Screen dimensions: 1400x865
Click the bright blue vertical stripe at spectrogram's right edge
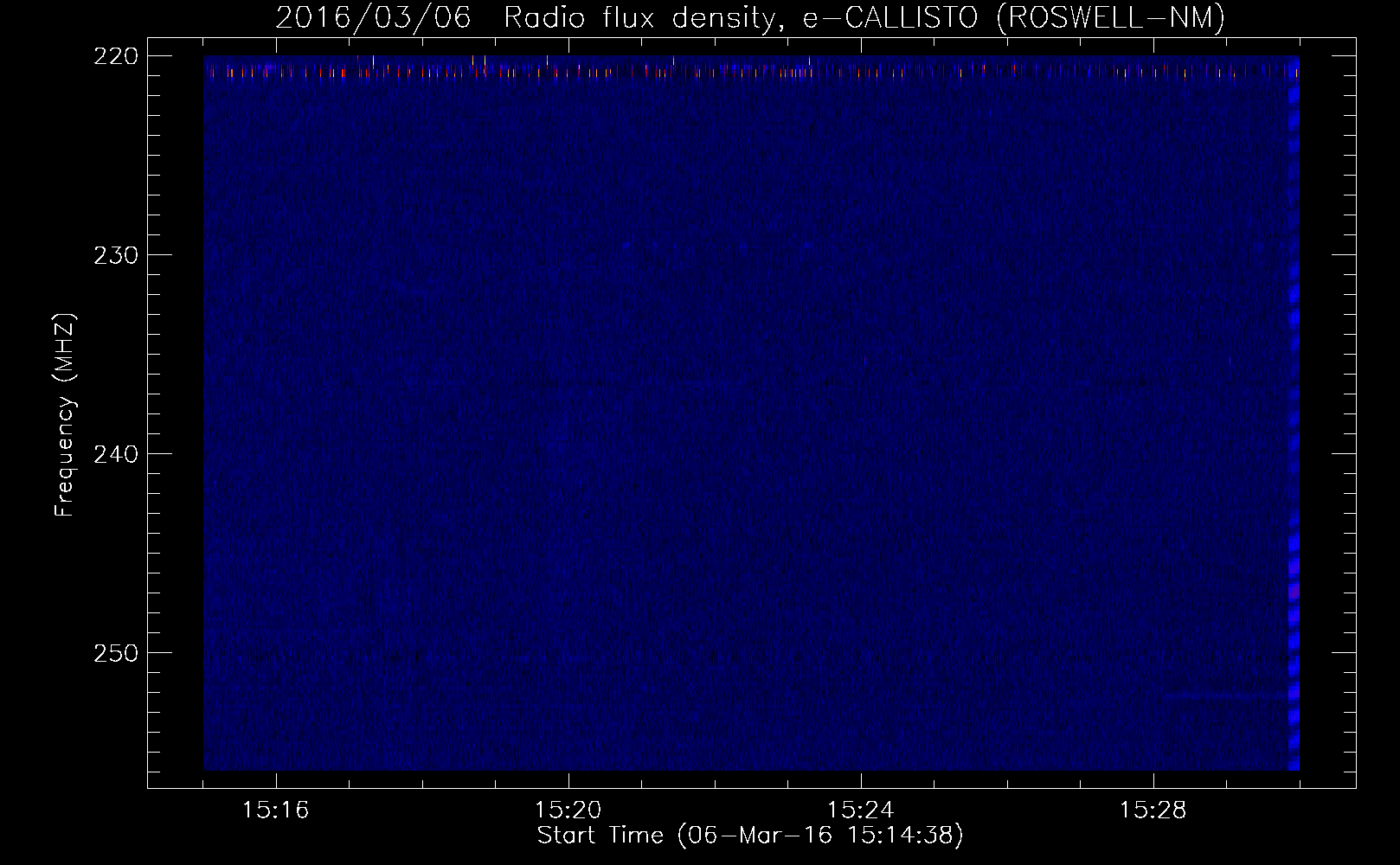(x=1294, y=413)
